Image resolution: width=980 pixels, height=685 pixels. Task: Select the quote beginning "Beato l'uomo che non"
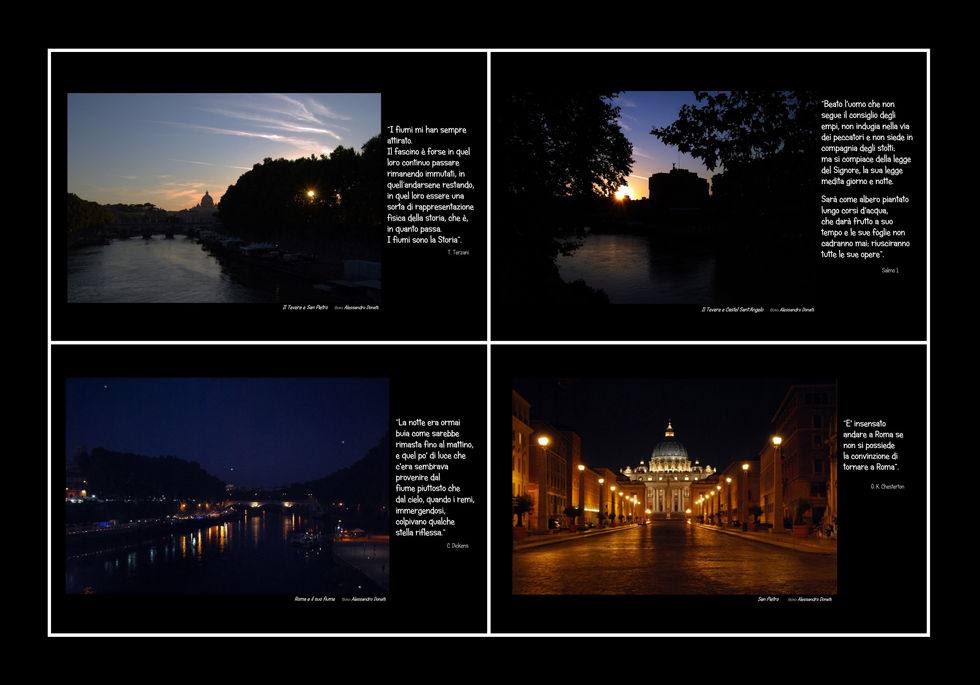click(866, 142)
